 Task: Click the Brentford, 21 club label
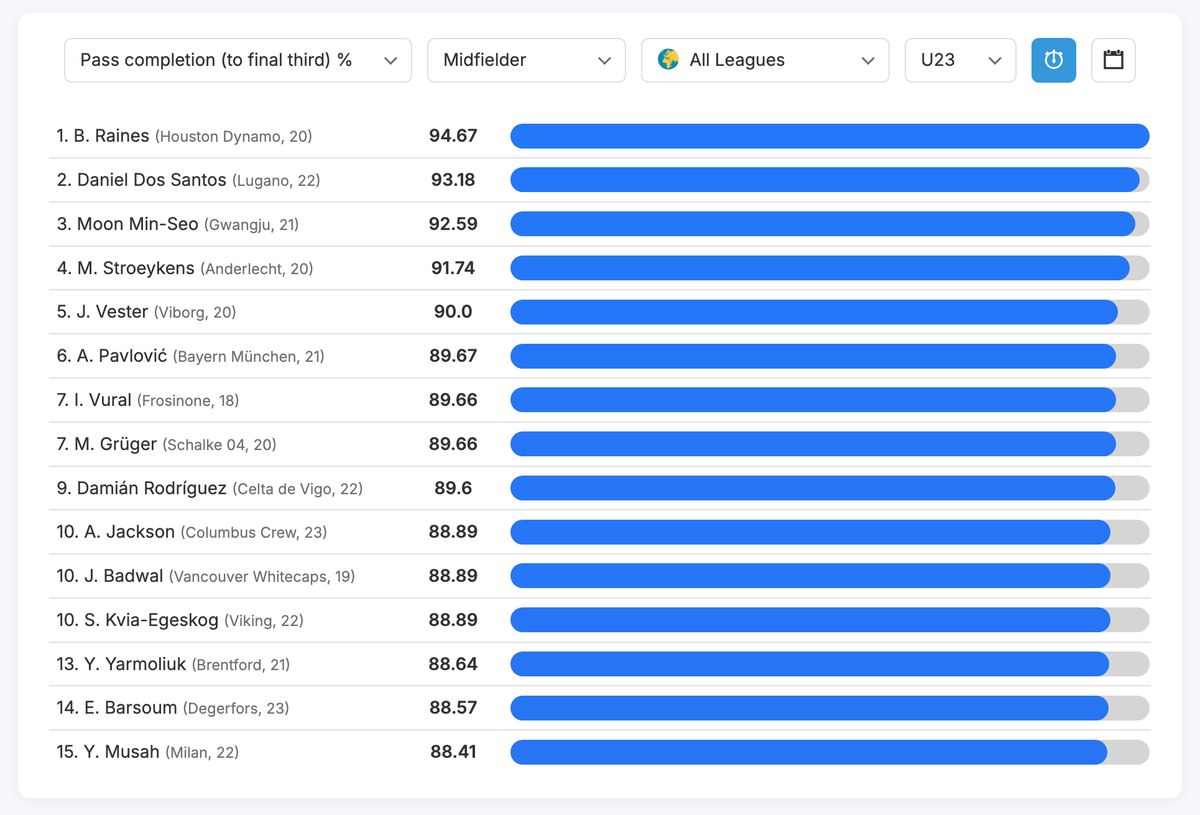[x=241, y=665]
